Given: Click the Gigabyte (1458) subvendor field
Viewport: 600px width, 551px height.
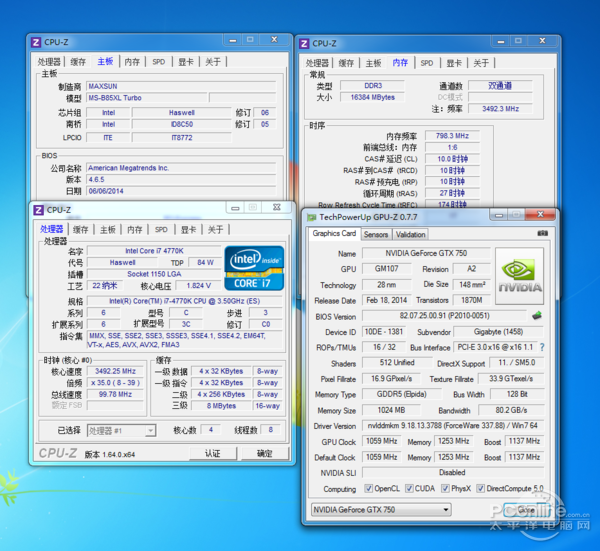Looking at the screenshot, I should pos(498,332).
